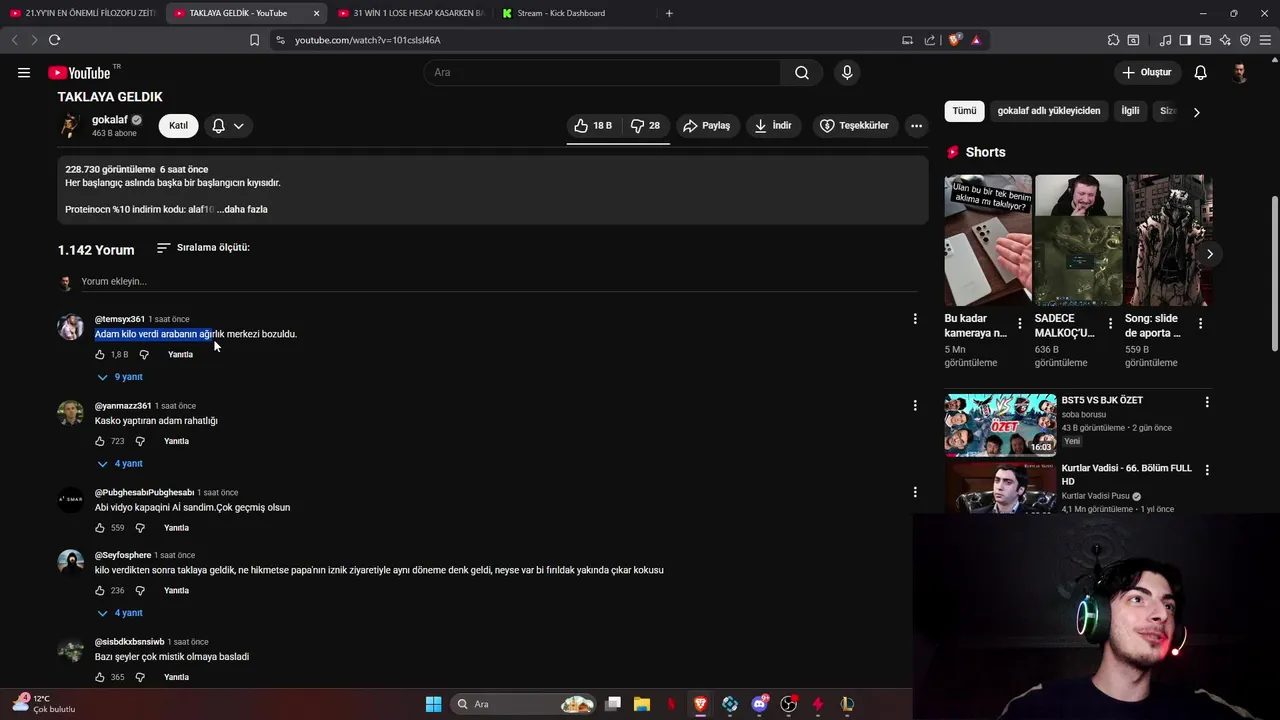The image size is (1280, 720).
Task: Expand 4 yanıt under Seyfosphere's comment
Action: 120,613
